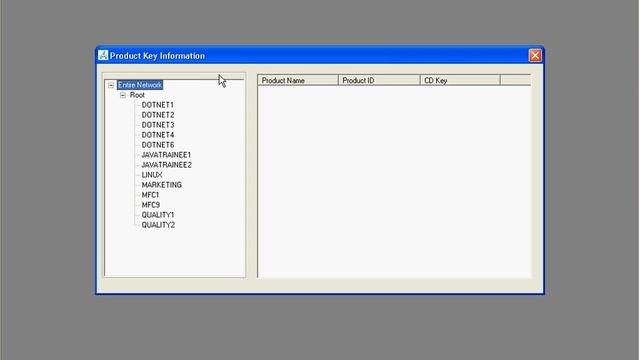The image size is (640, 360).
Task: Sort by the Product Name column header
Action: point(298,80)
